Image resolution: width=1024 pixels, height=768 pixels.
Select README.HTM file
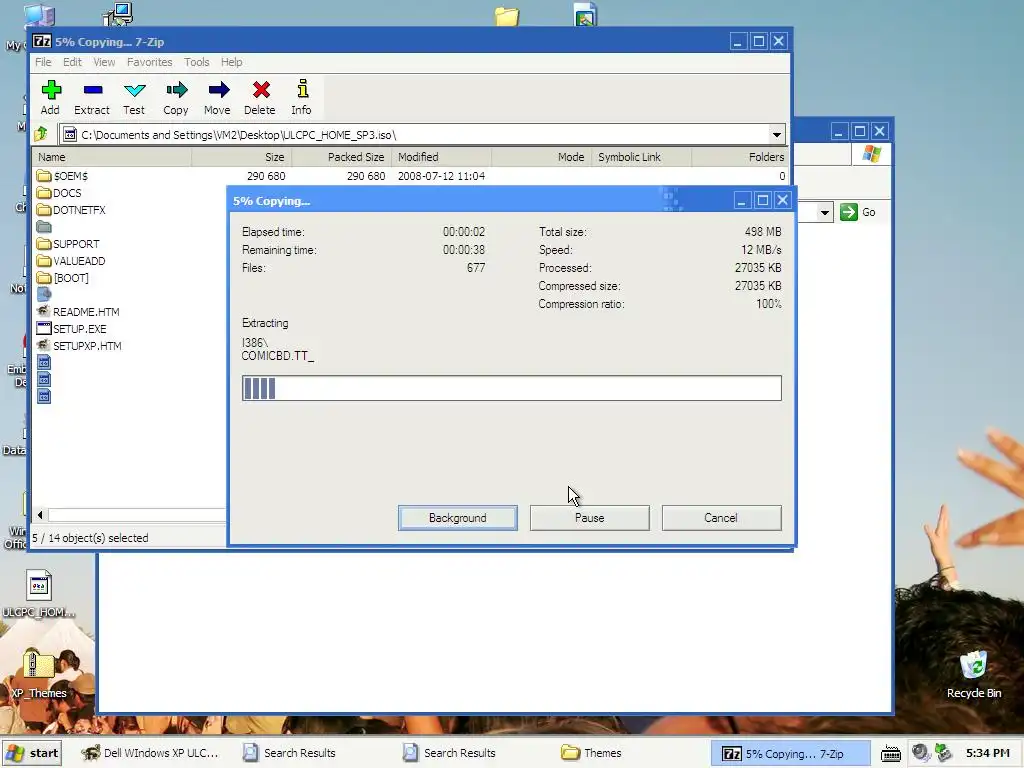(78, 312)
